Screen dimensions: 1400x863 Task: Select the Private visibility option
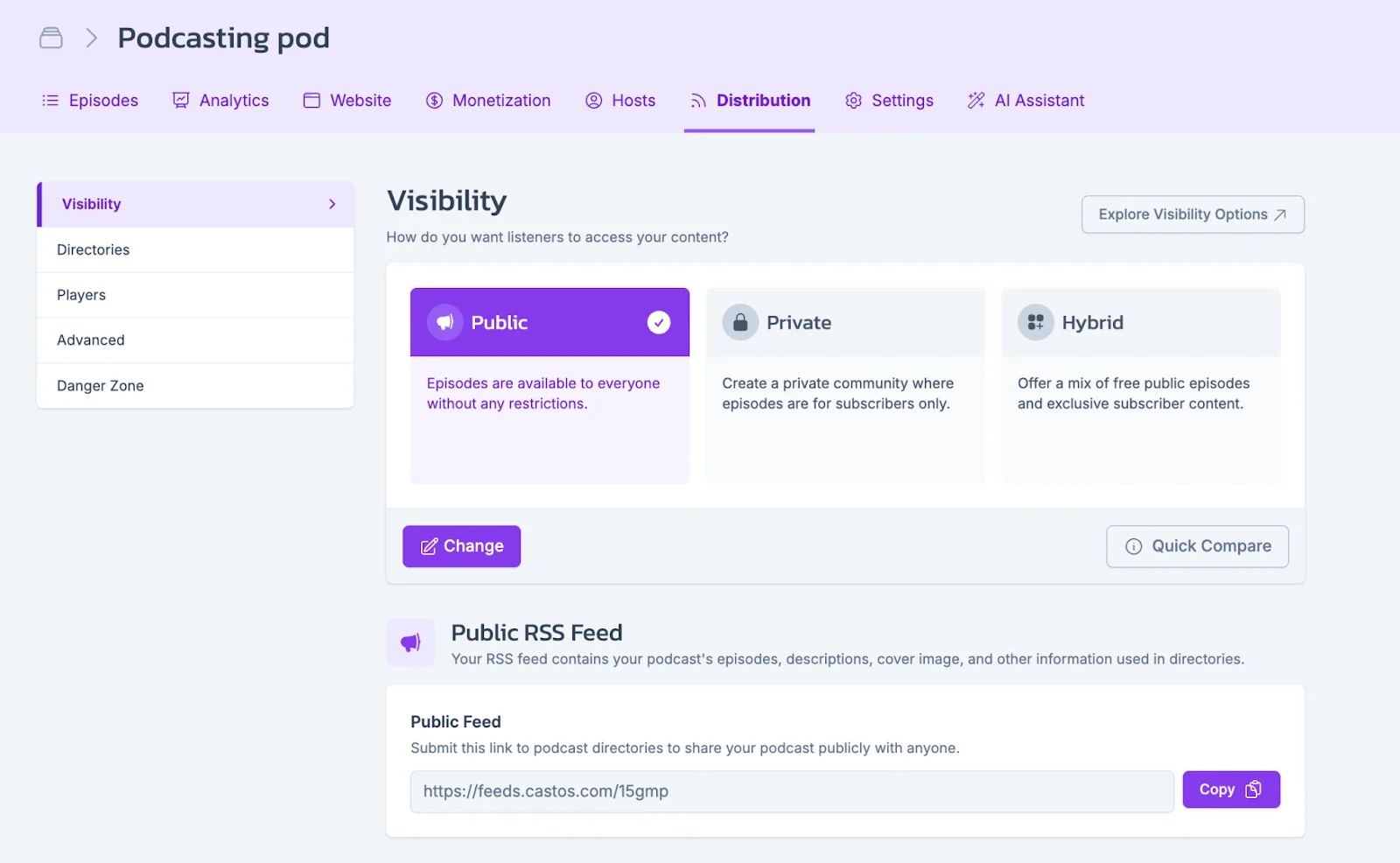(x=844, y=385)
